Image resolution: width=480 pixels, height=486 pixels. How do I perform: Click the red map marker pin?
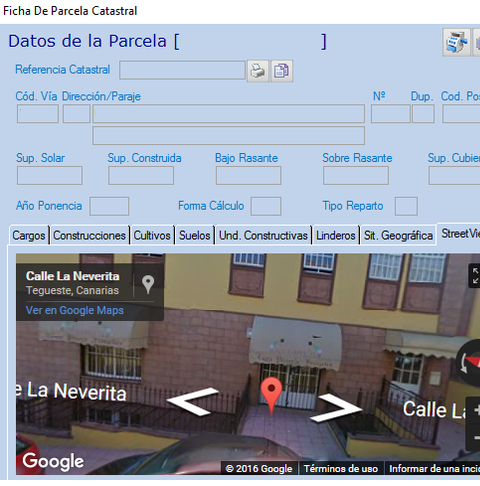point(271,396)
